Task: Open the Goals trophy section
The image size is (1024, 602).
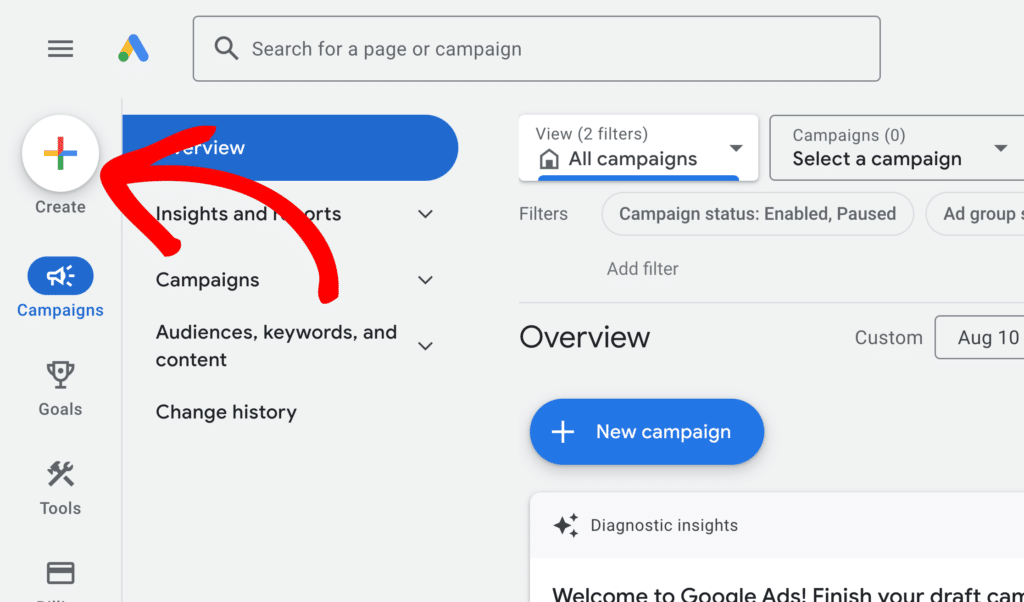Action: click(x=60, y=376)
